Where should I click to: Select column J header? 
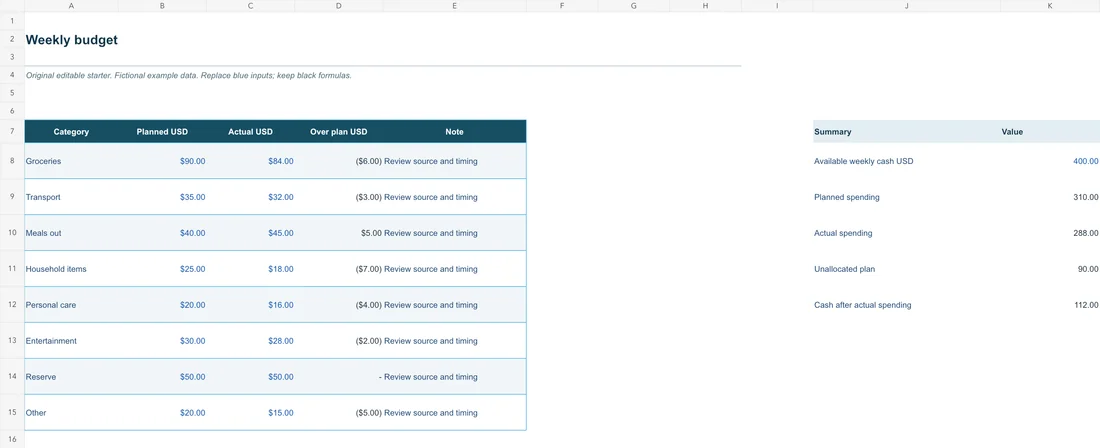(907, 6)
